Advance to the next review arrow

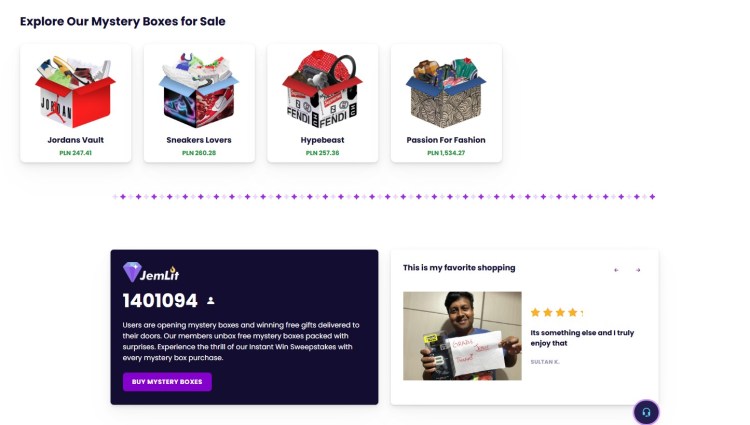click(638, 270)
